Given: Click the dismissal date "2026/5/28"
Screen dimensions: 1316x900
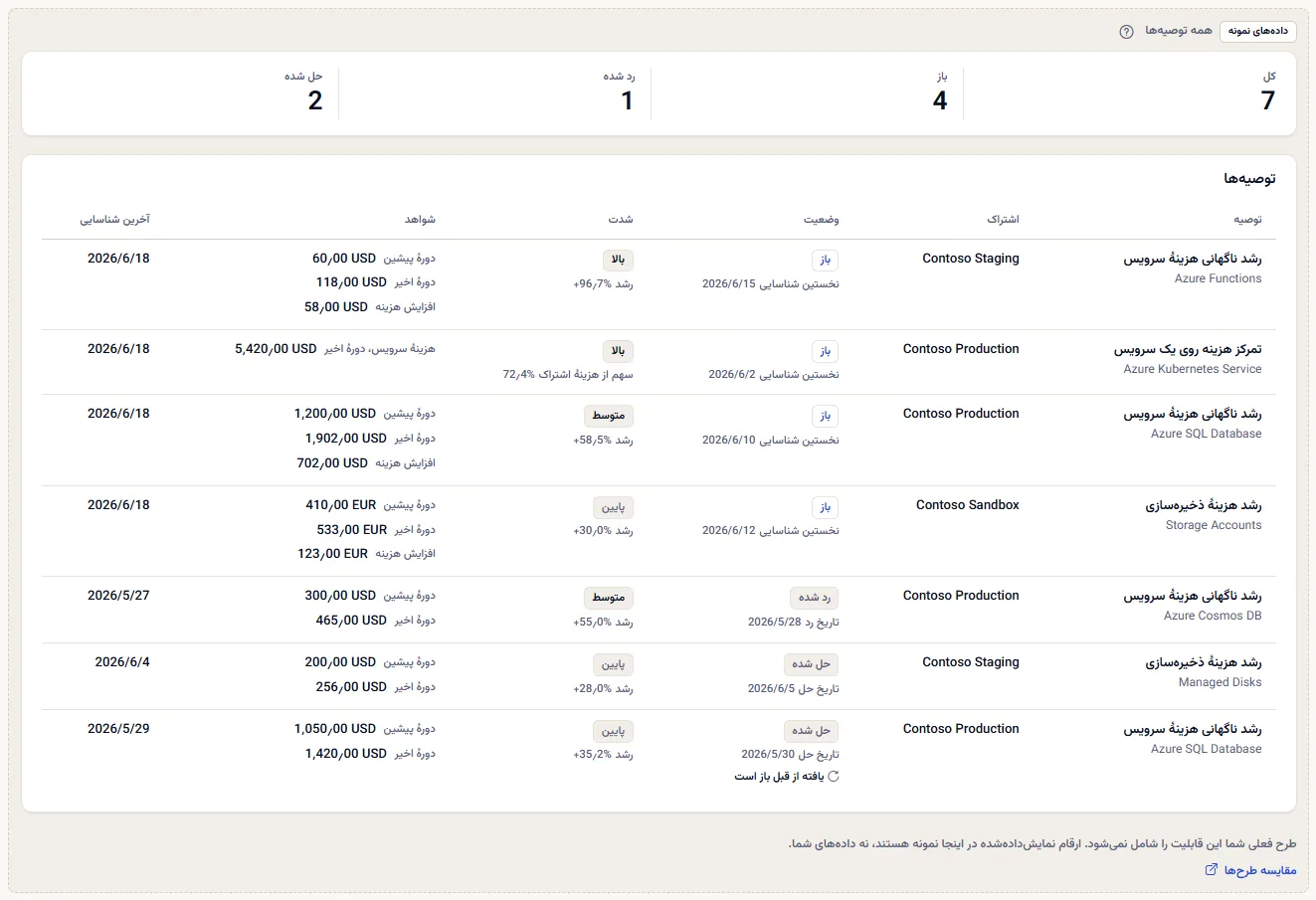Looking at the screenshot, I should click(x=775, y=623).
